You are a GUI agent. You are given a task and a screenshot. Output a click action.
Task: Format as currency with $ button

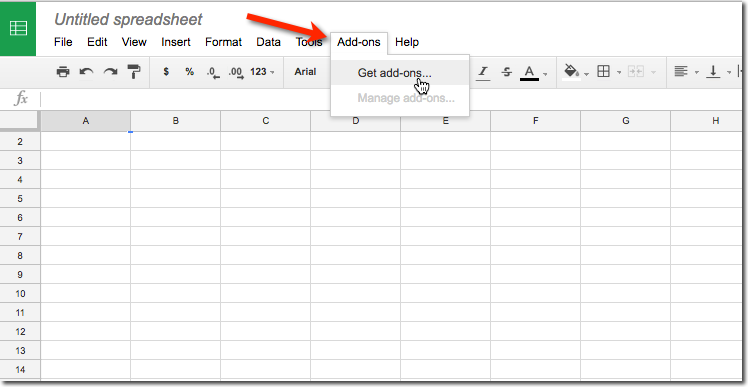[x=166, y=72]
